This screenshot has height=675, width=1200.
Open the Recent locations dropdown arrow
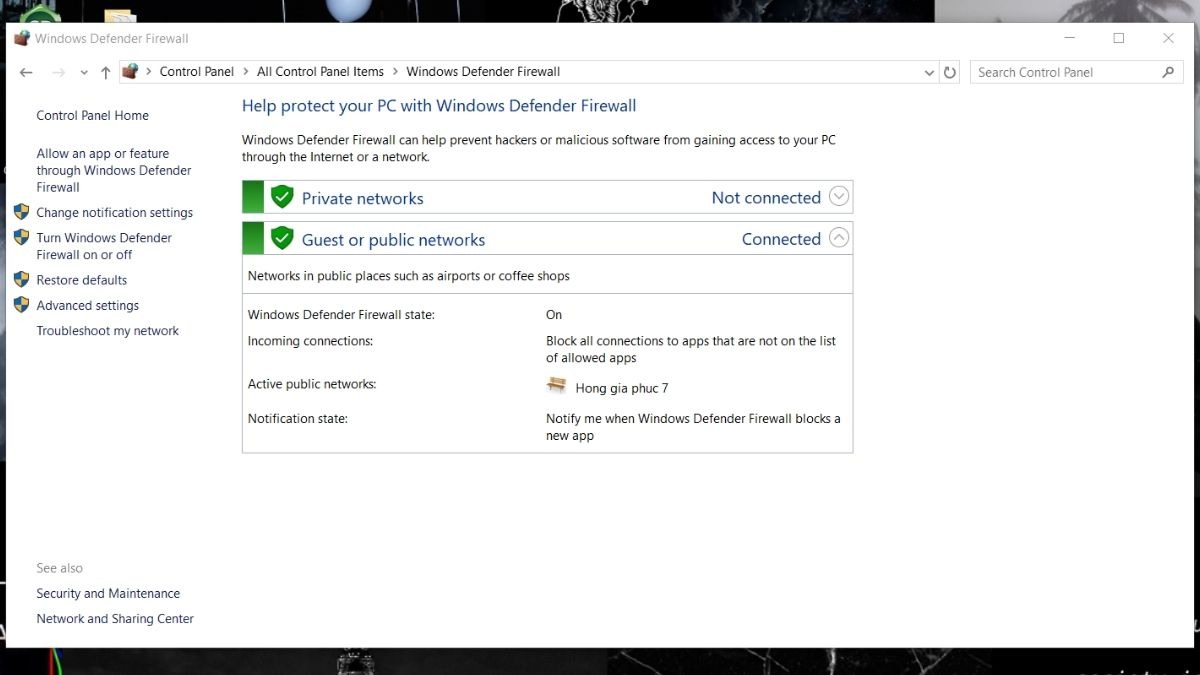[84, 73]
